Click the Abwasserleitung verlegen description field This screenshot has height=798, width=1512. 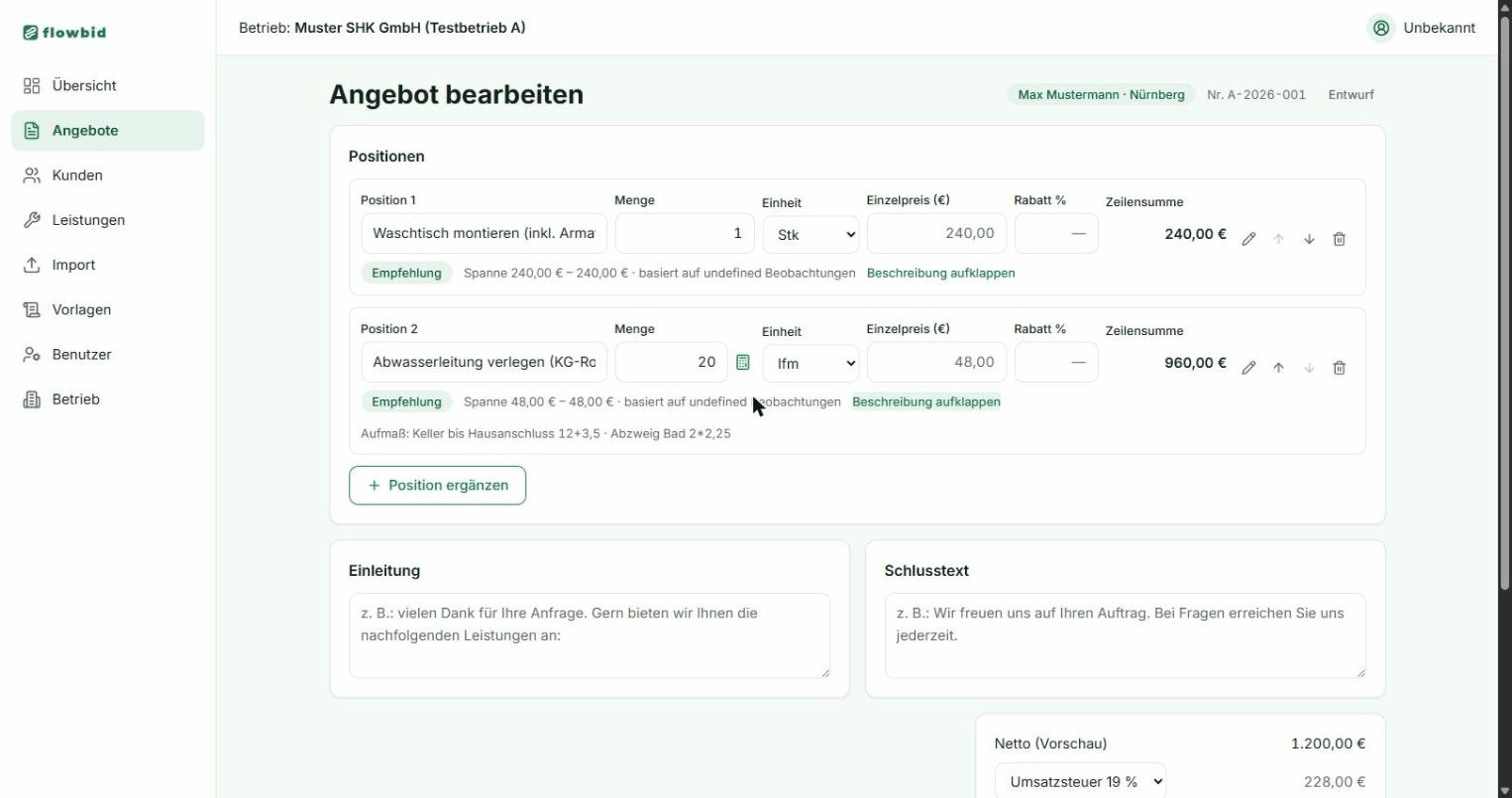pos(484,362)
